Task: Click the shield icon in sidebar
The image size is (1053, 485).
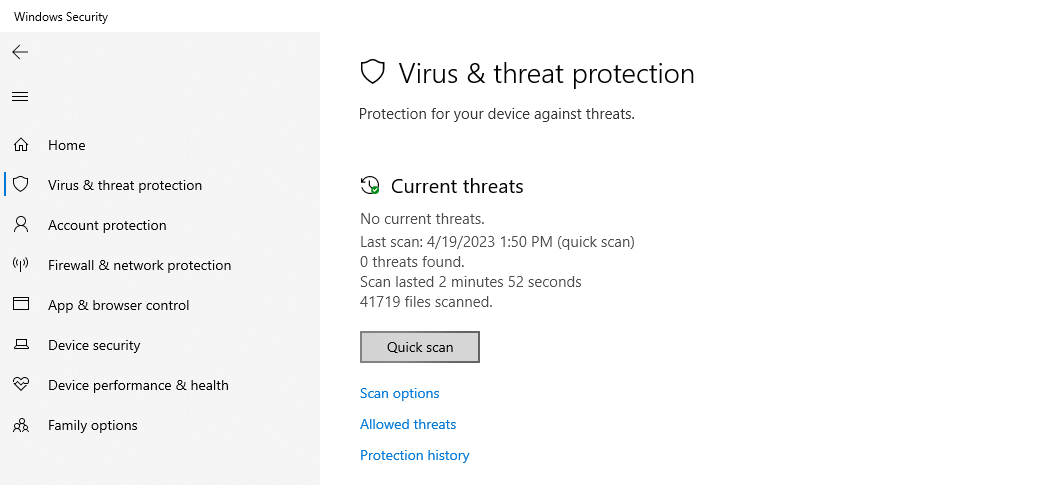Action: (x=21, y=184)
